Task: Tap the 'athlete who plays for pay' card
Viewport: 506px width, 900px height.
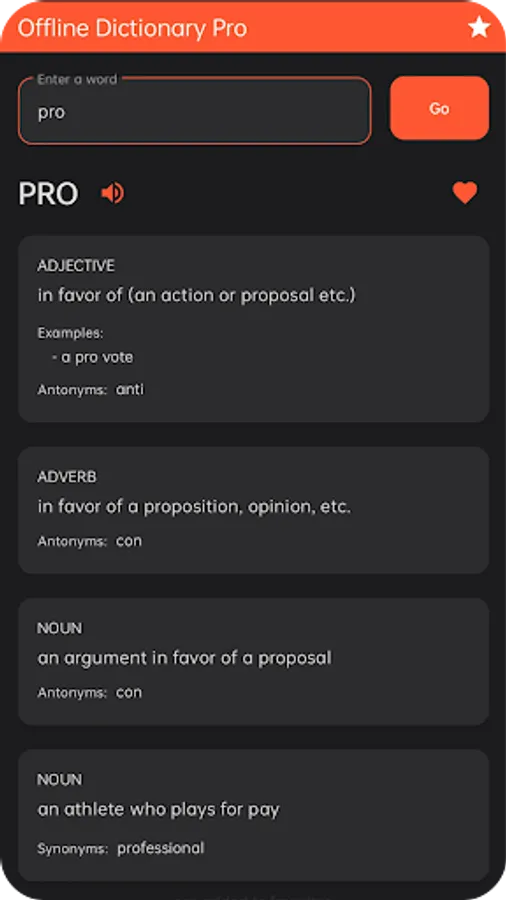Action: pos(254,815)
